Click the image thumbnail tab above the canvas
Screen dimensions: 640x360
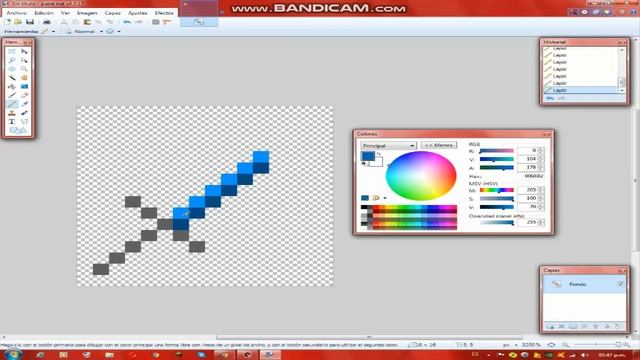pos(199,22)
